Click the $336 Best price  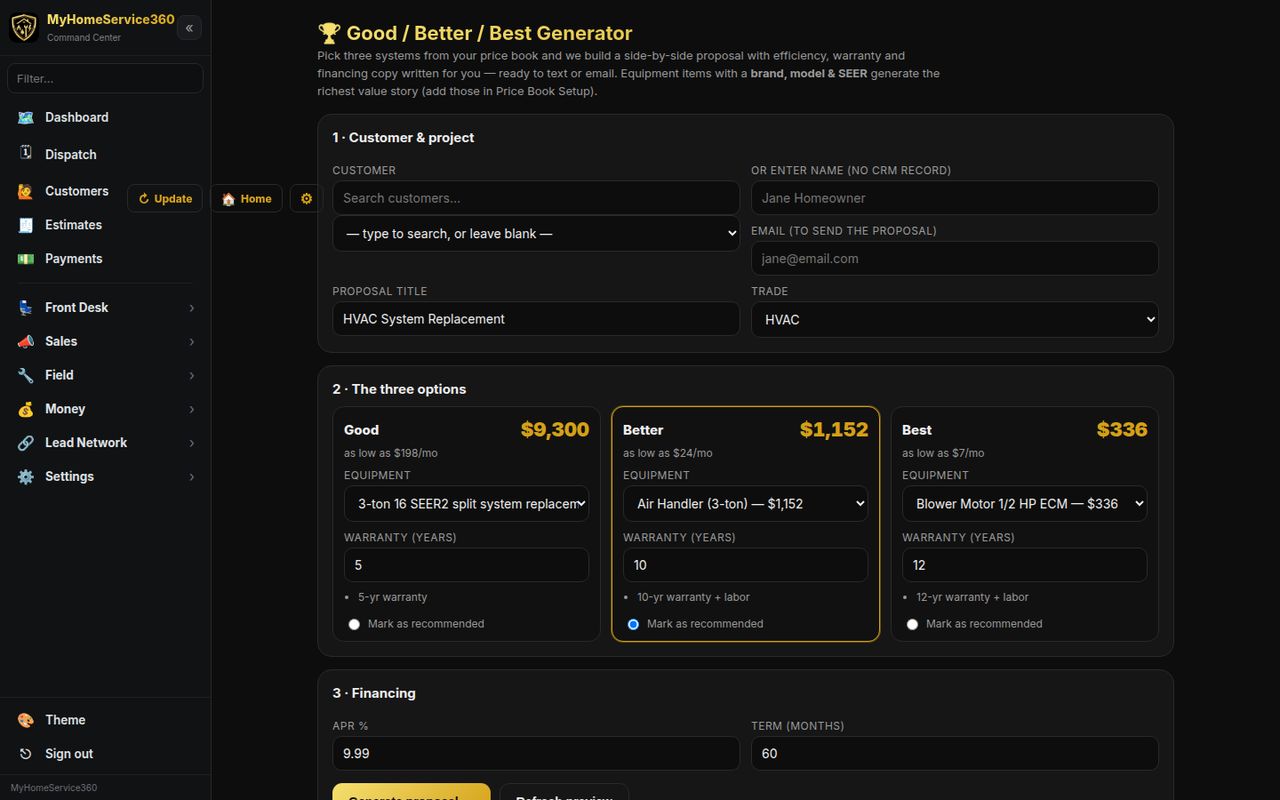[x=1122, y=430]
